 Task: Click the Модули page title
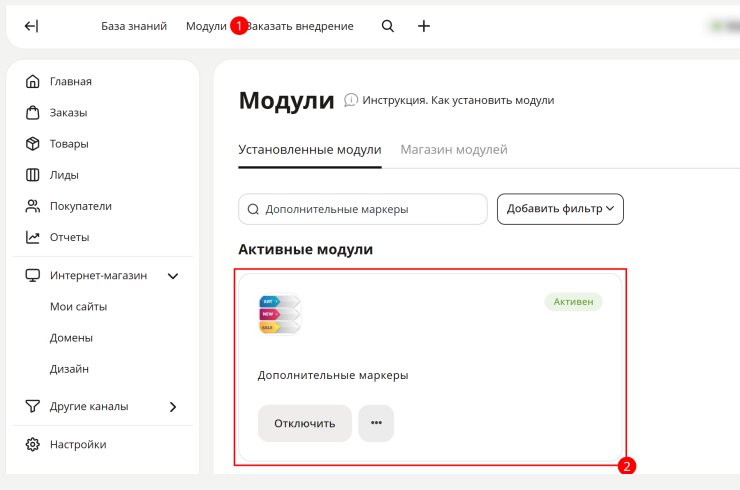click(286, 100)
